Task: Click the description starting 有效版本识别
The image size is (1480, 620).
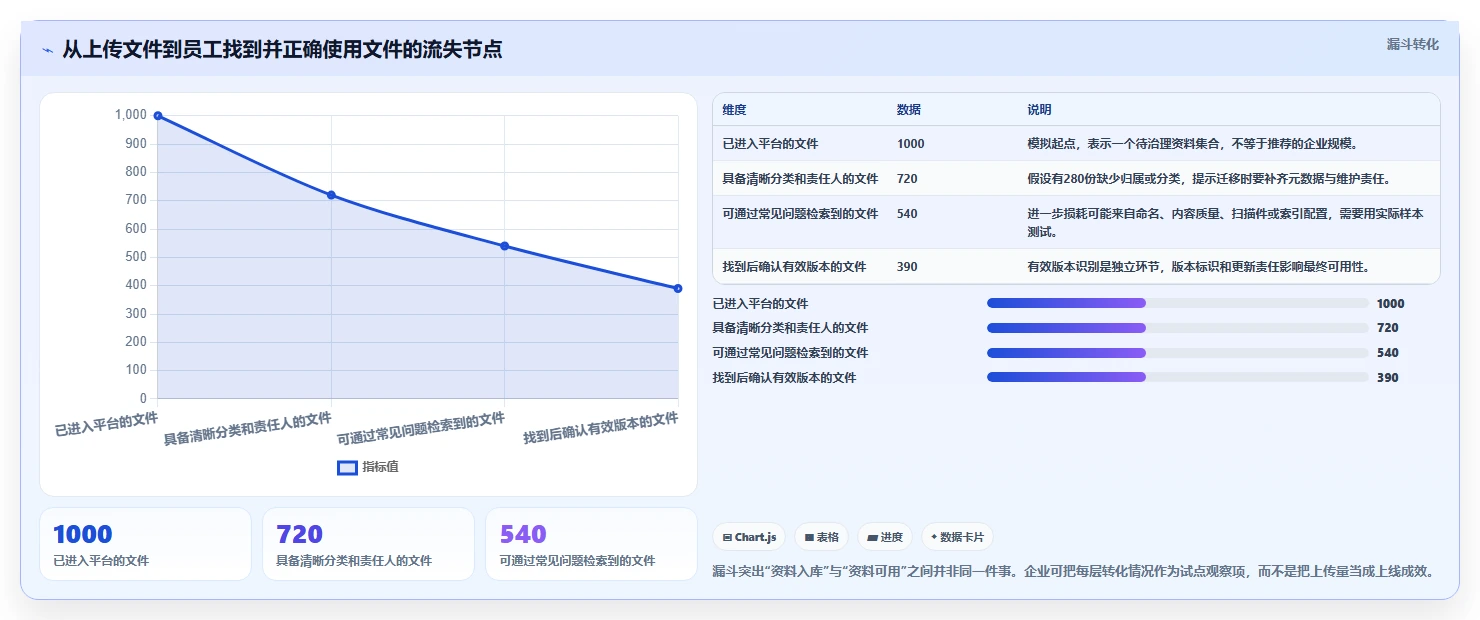Action: [1198, 267]
